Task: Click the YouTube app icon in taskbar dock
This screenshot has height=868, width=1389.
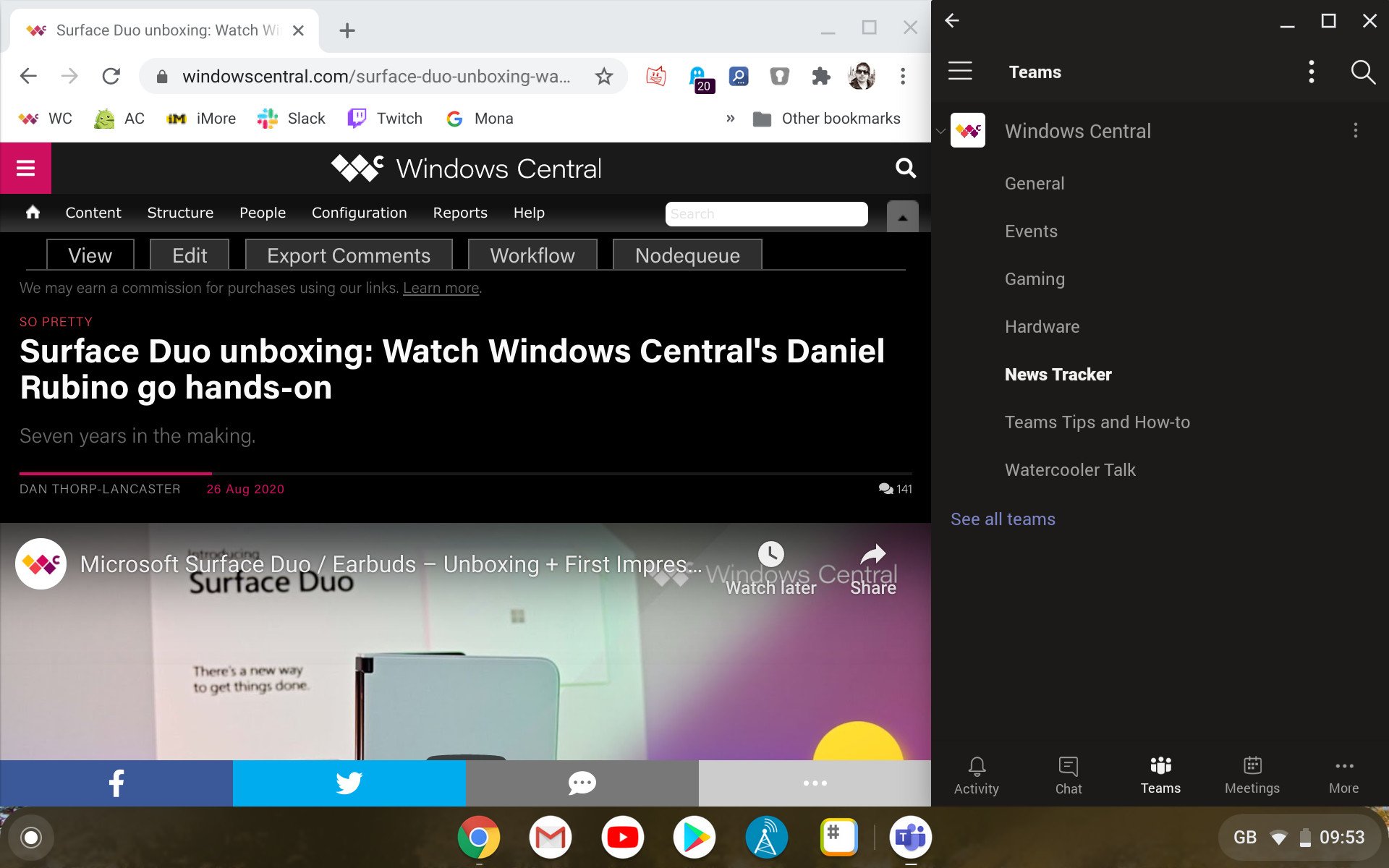Action: [x=622, y=837]
